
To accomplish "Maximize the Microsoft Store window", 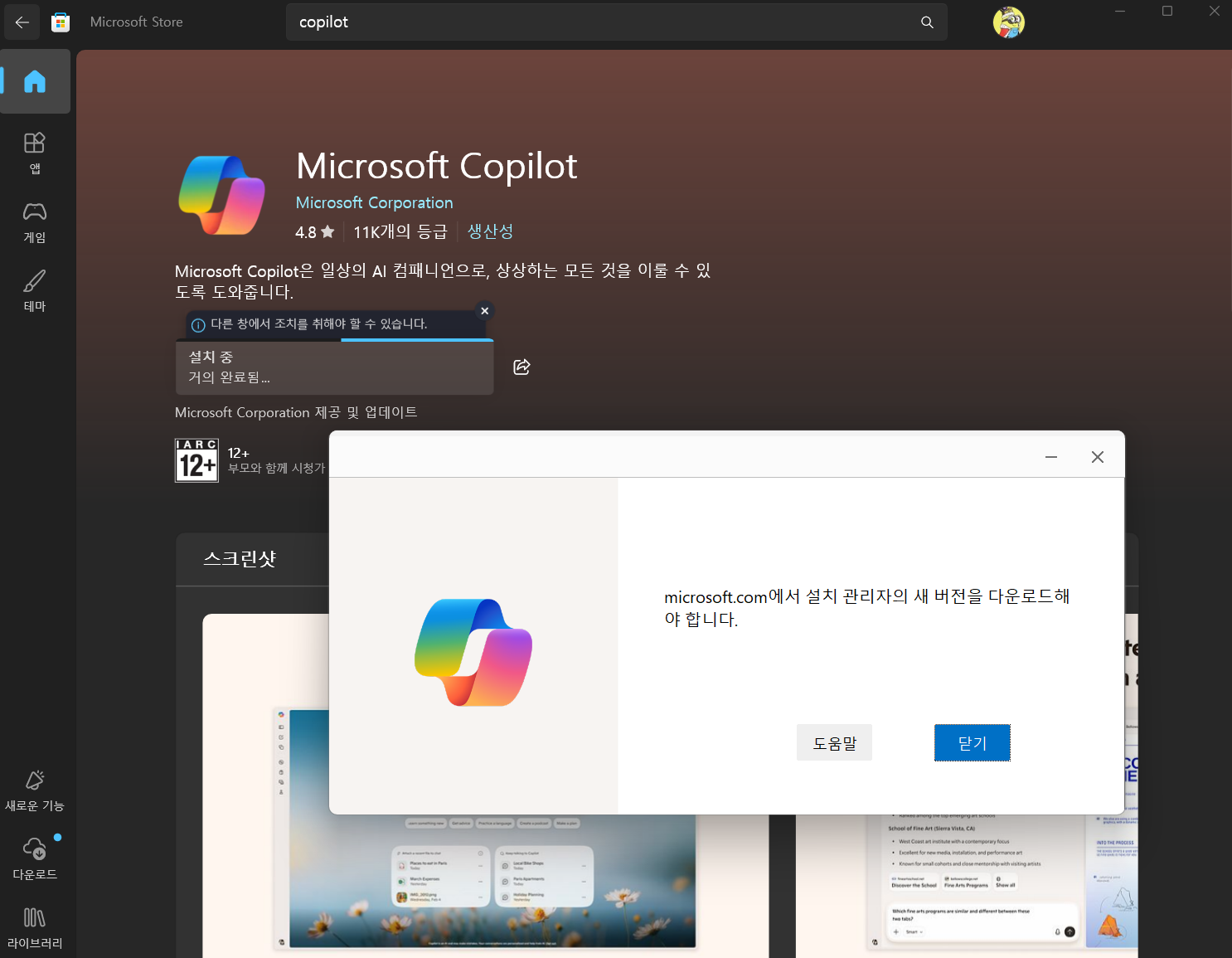I will [1167, 12].
